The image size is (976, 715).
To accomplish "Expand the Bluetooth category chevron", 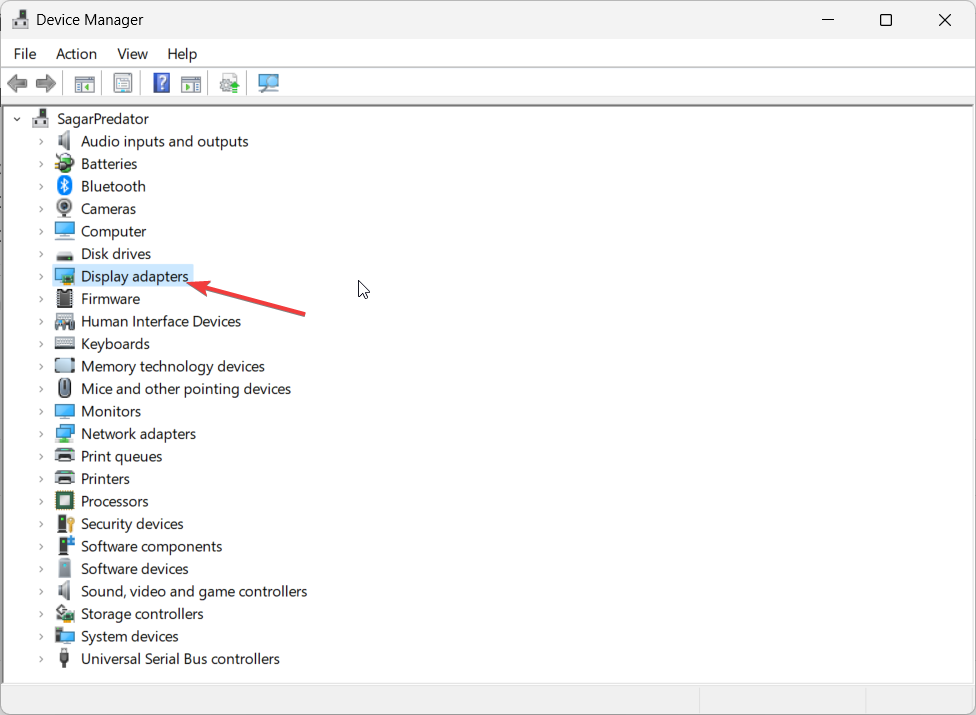I will 41,187.
